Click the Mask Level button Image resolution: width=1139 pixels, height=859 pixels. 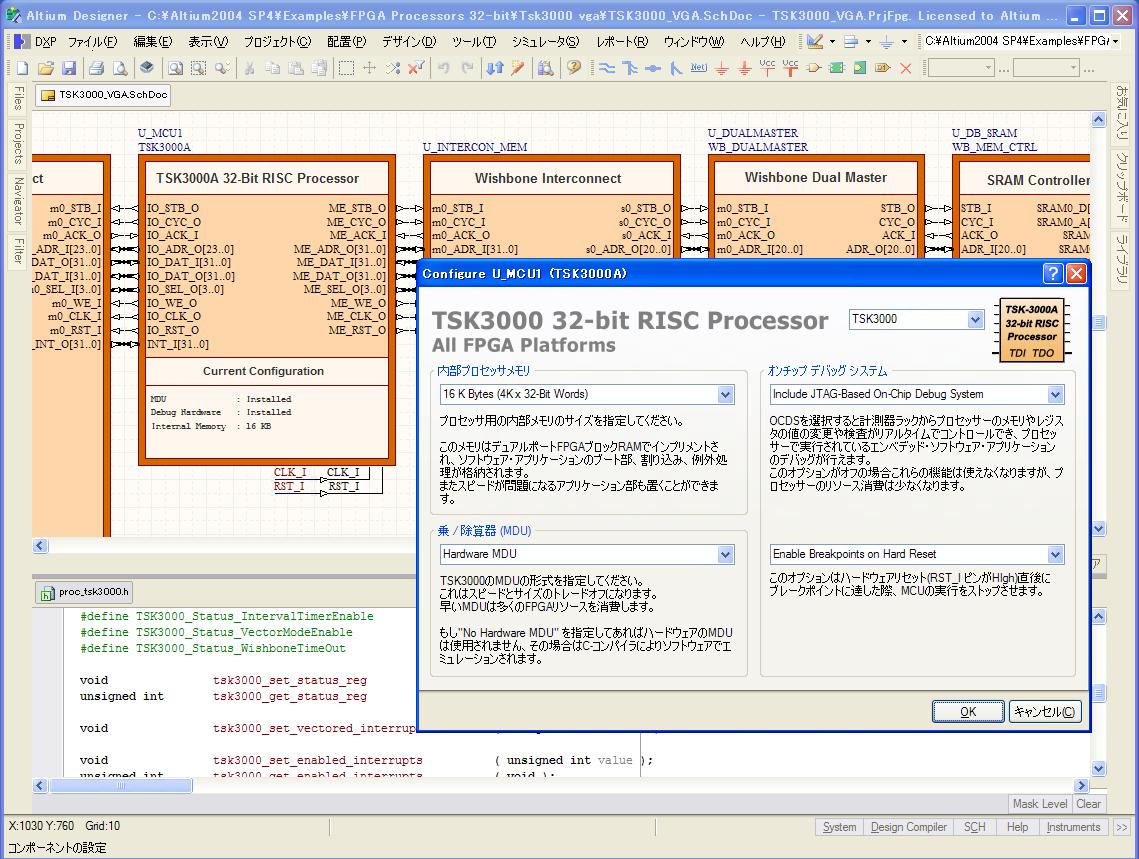1039,804
